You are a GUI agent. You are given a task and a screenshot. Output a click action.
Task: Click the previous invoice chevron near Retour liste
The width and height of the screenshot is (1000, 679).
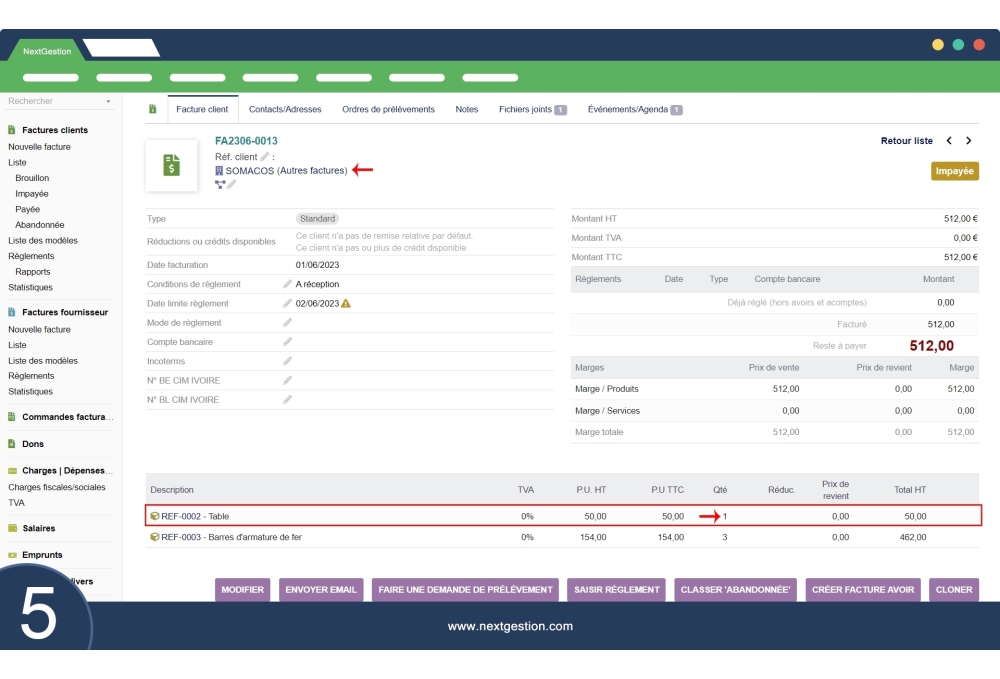948,141
